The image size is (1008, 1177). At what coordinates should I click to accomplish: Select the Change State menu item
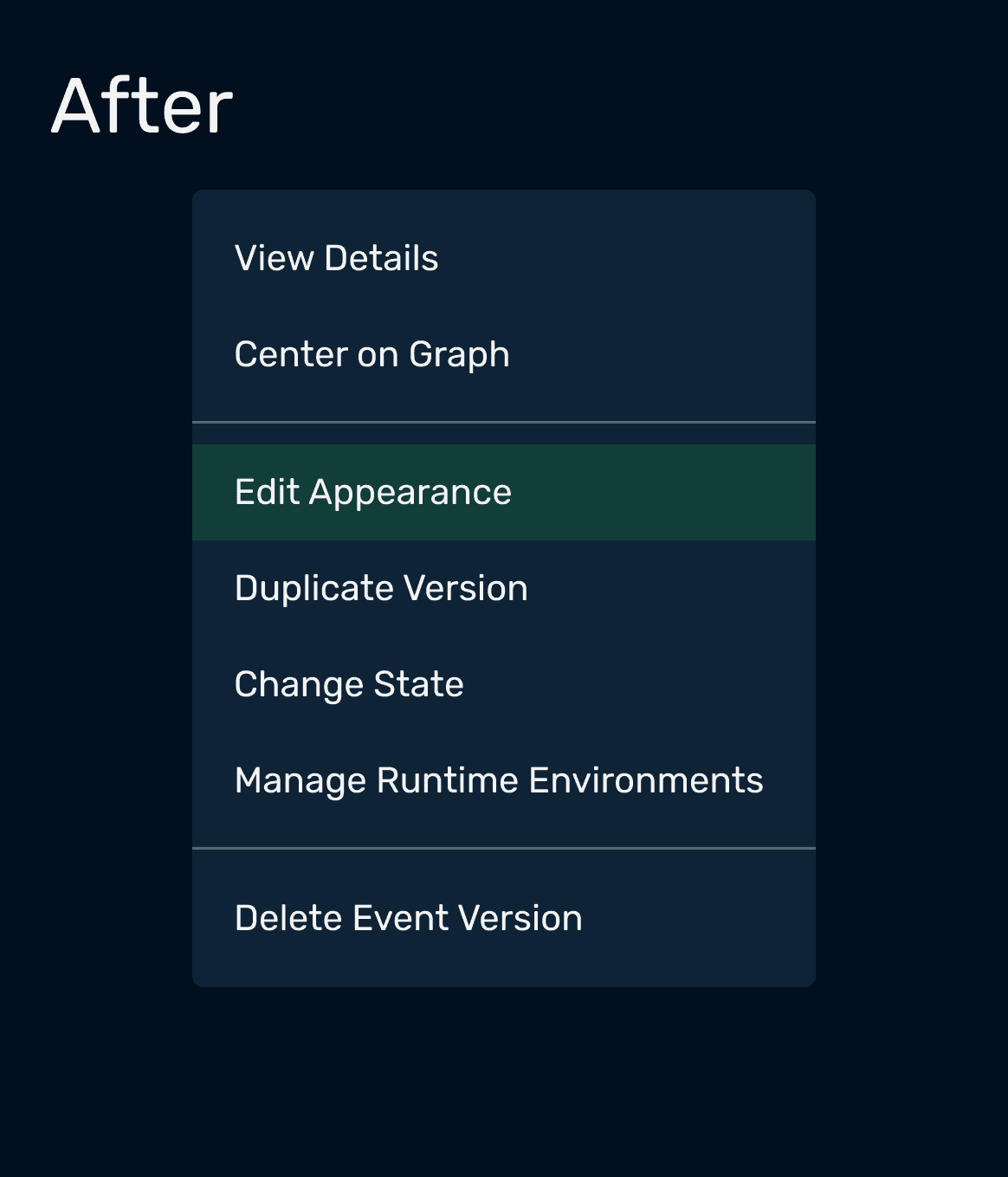point(503,684)
